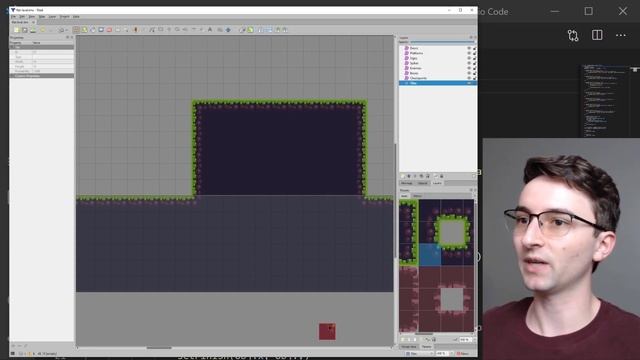Open the File menu

13,17
